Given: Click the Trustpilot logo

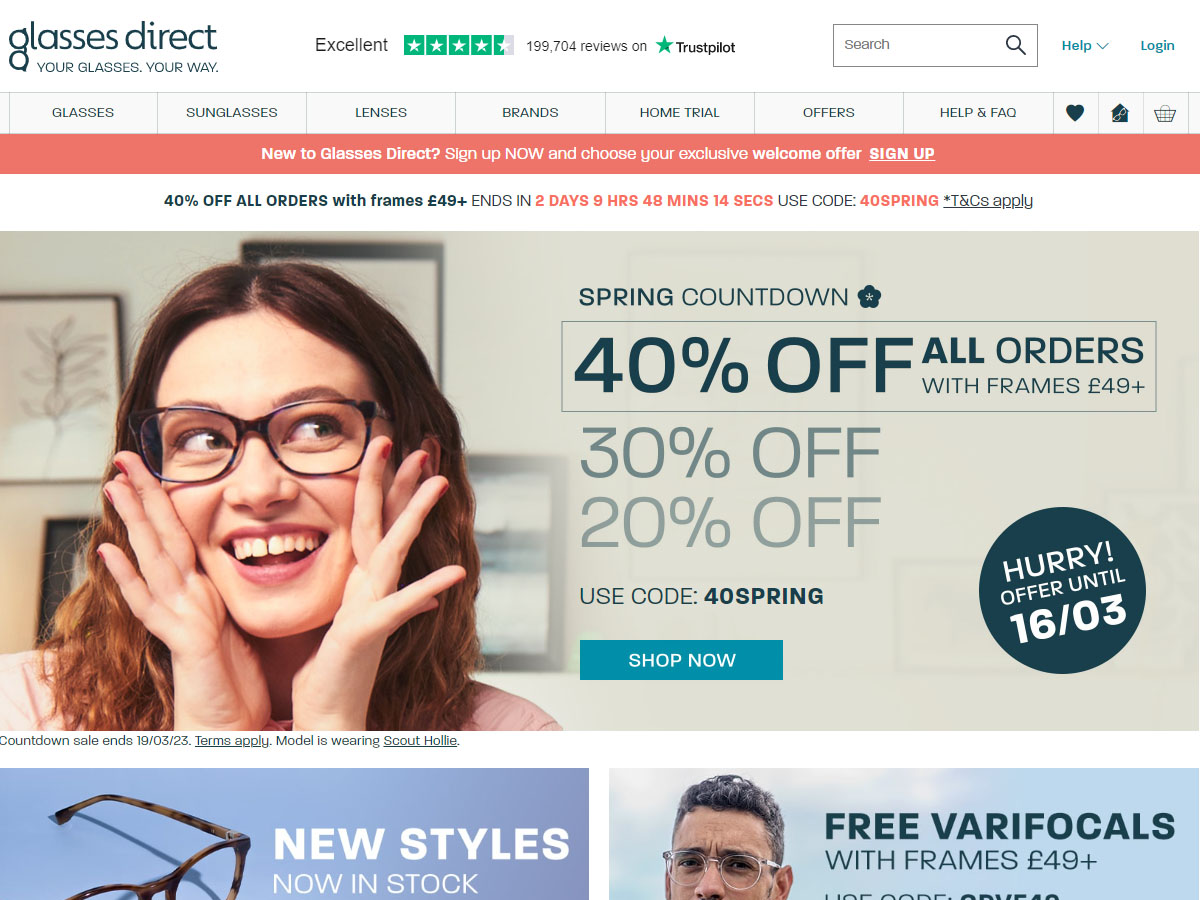Looking at the screenshot, I should click(x=695, y=46).
